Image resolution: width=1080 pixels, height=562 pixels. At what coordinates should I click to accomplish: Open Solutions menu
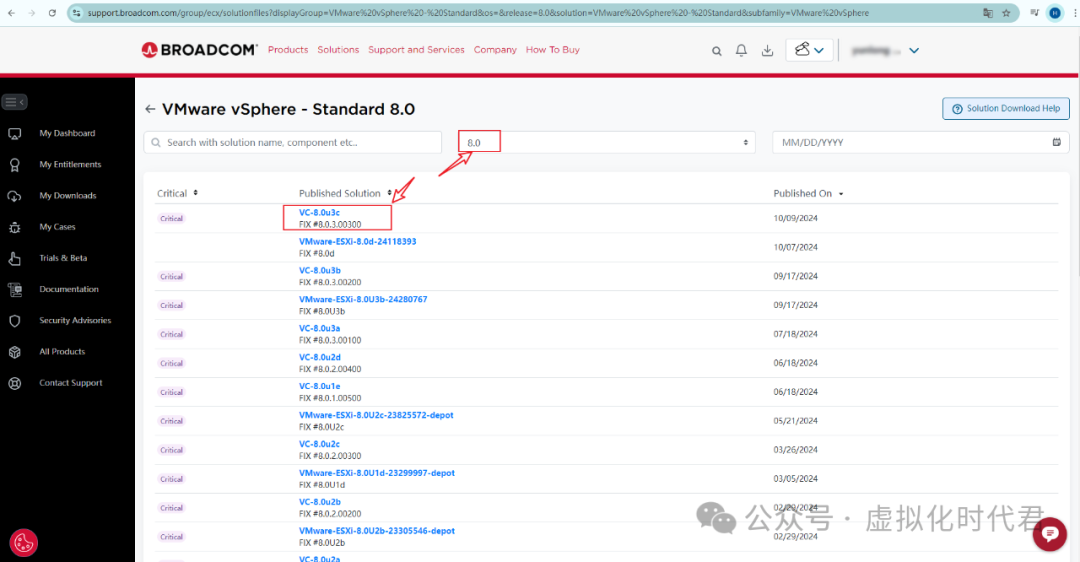click(338, 50)
